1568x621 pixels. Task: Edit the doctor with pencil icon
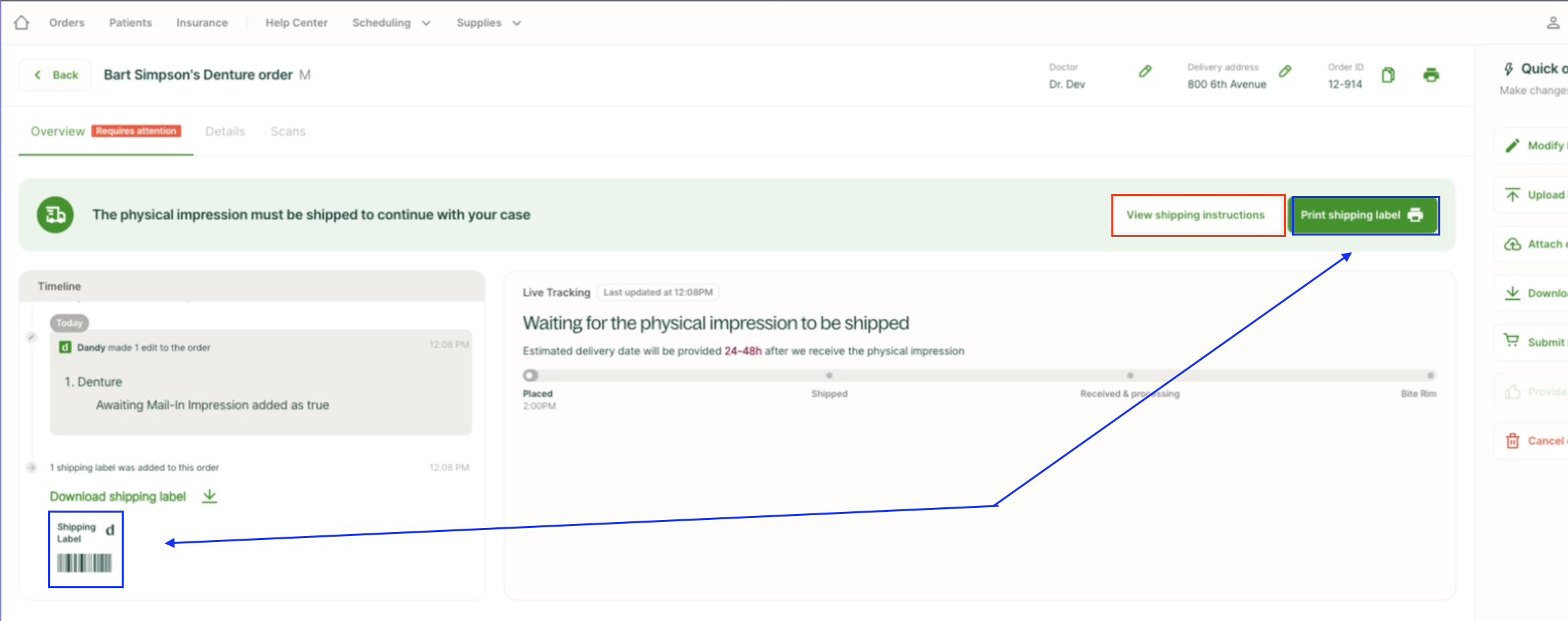(x=1145, y=72)
